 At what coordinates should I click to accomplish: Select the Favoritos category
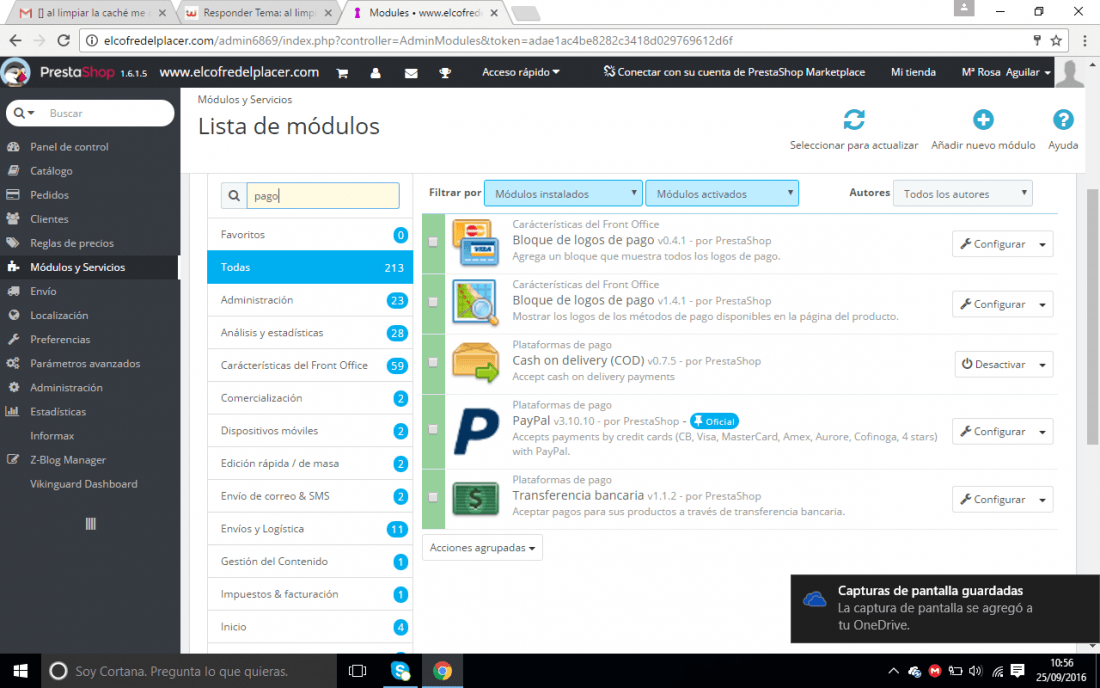click(x=310, y=234)
